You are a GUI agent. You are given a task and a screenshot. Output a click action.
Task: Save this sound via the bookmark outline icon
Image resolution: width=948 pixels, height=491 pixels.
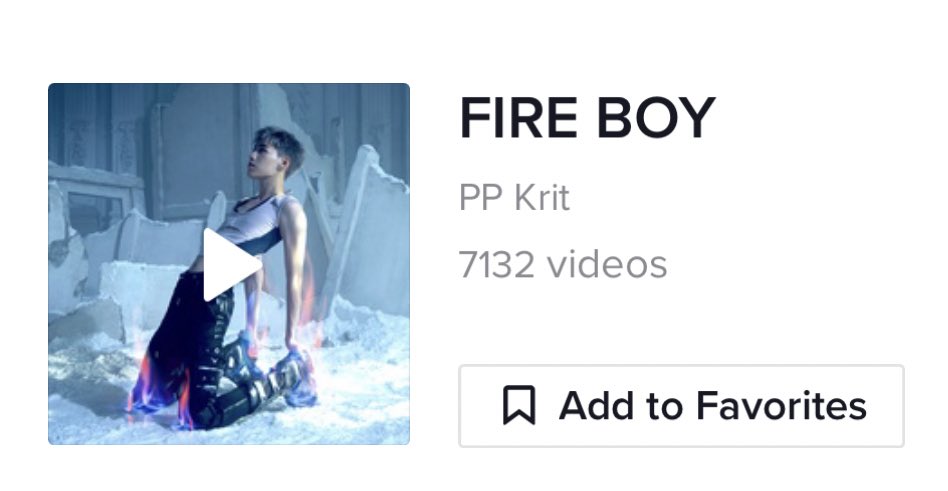(519, 406)
